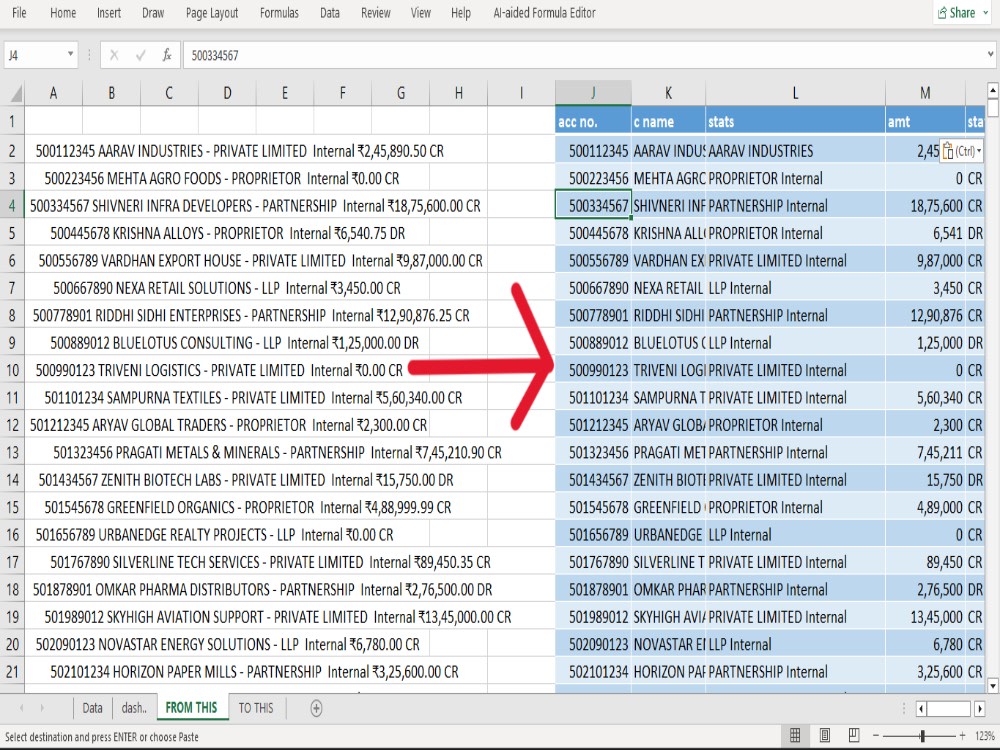Select amount cell 18,75,600

[x=925, y=206]
